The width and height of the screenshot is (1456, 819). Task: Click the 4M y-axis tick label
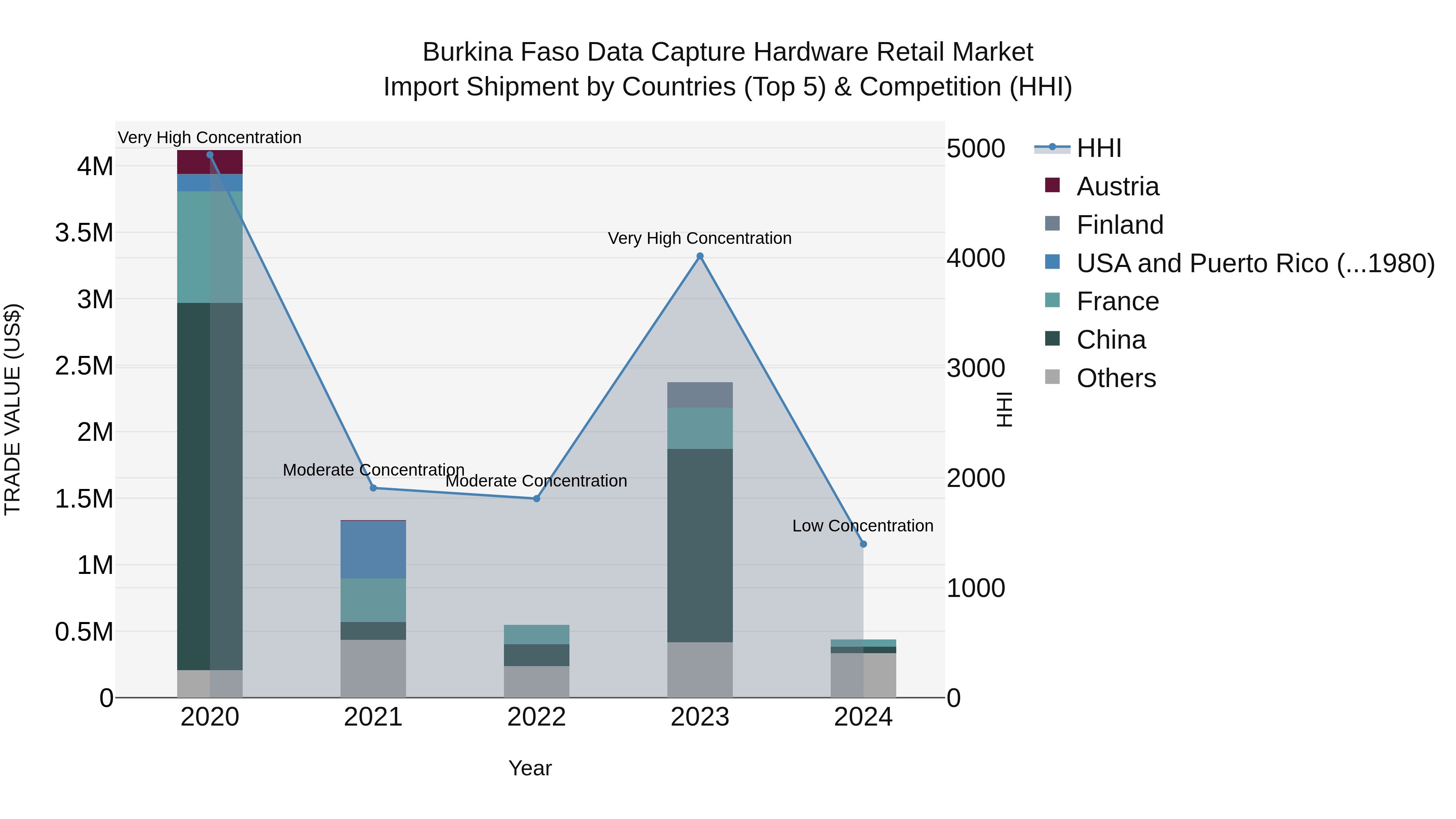click(x=95, y=166)
